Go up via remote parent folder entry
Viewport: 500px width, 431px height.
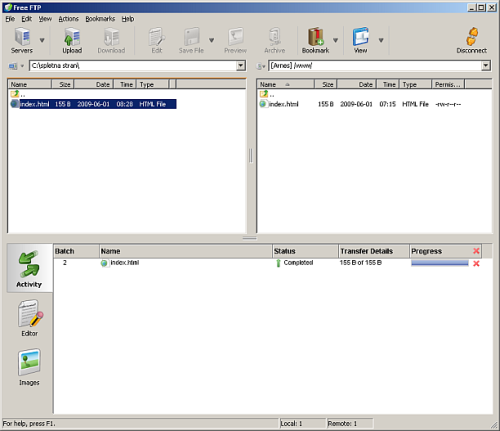pyautogui.click(x=267, y=94)
